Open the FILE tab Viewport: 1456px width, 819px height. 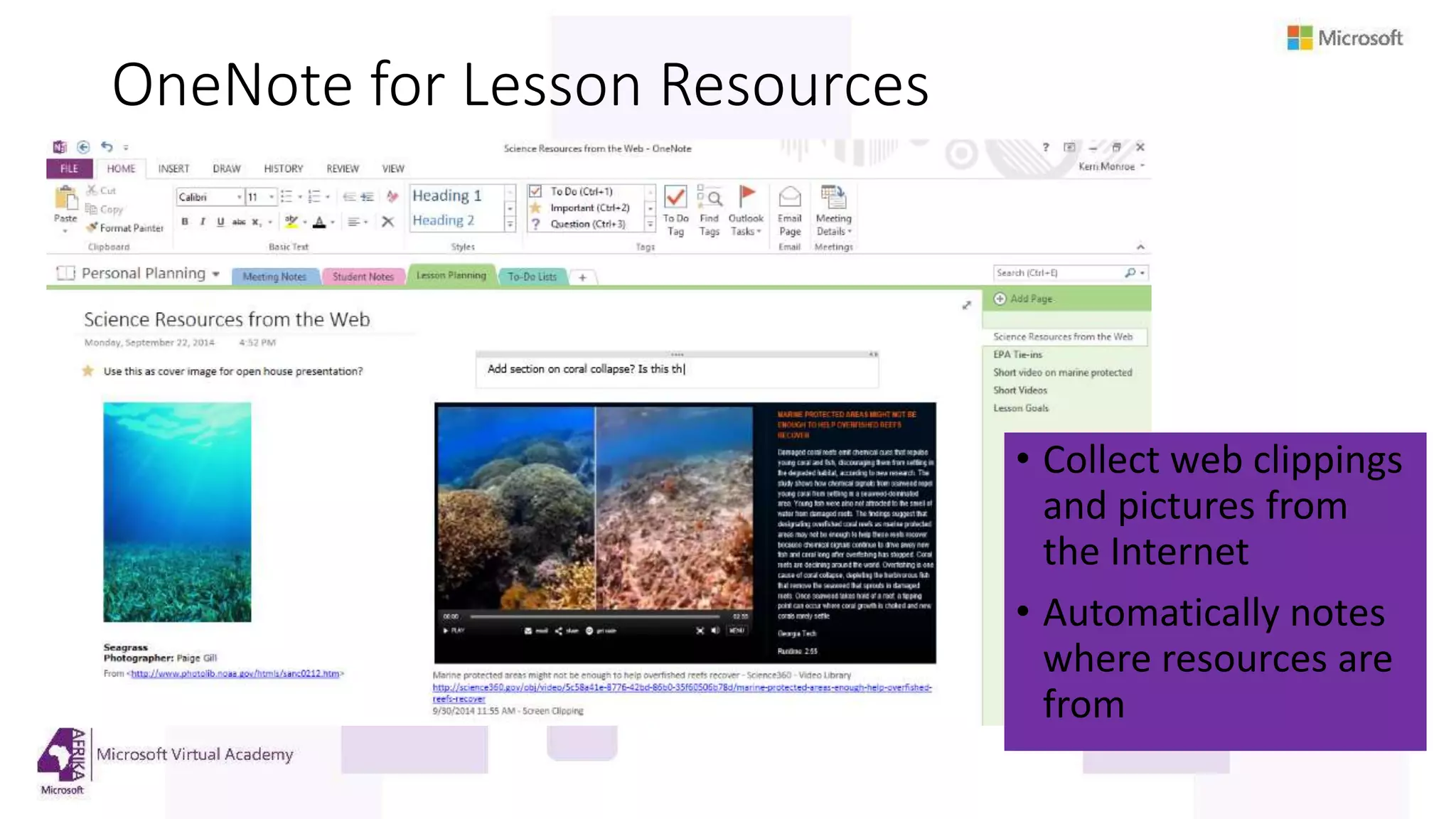[70, 168]
